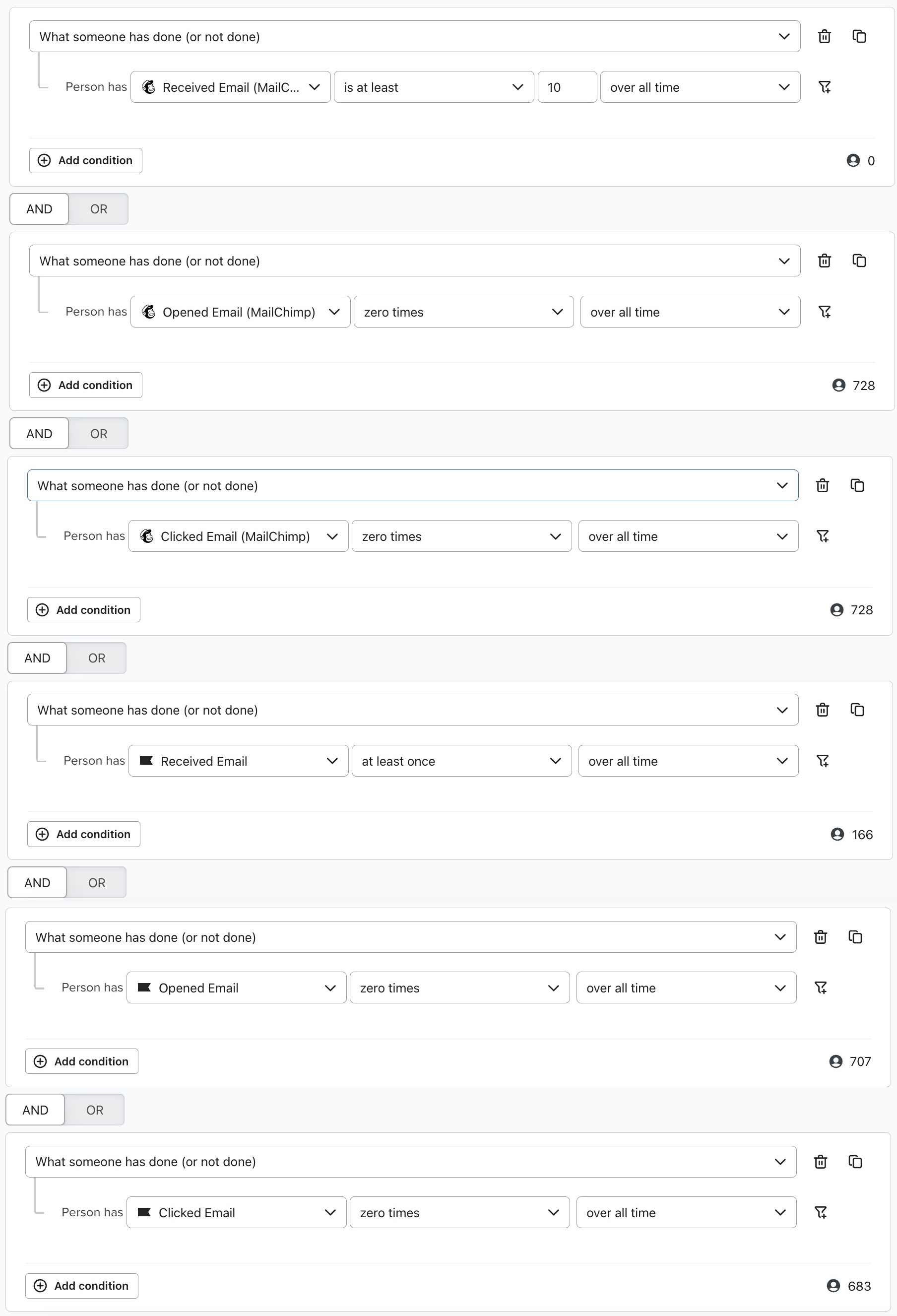Click the filter funnel beside the 'is at least 10' row
Image resolution: width=897 pixels, height=1316 pixels.
pyautogui.click(x=825, y=87)
